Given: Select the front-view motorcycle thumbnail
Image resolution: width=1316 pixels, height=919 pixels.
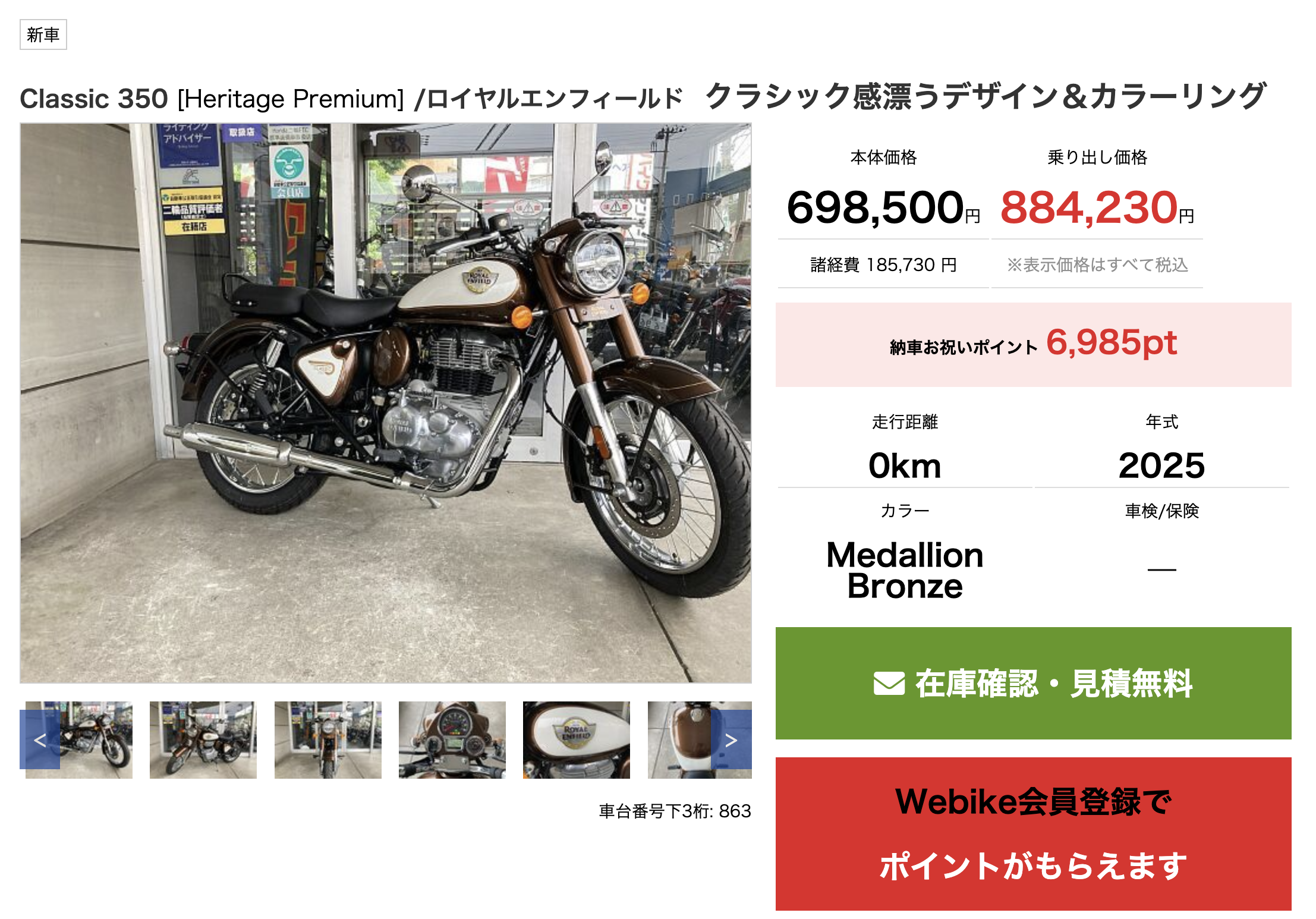Looking at the screenshot, I should (x=328, y=739).
